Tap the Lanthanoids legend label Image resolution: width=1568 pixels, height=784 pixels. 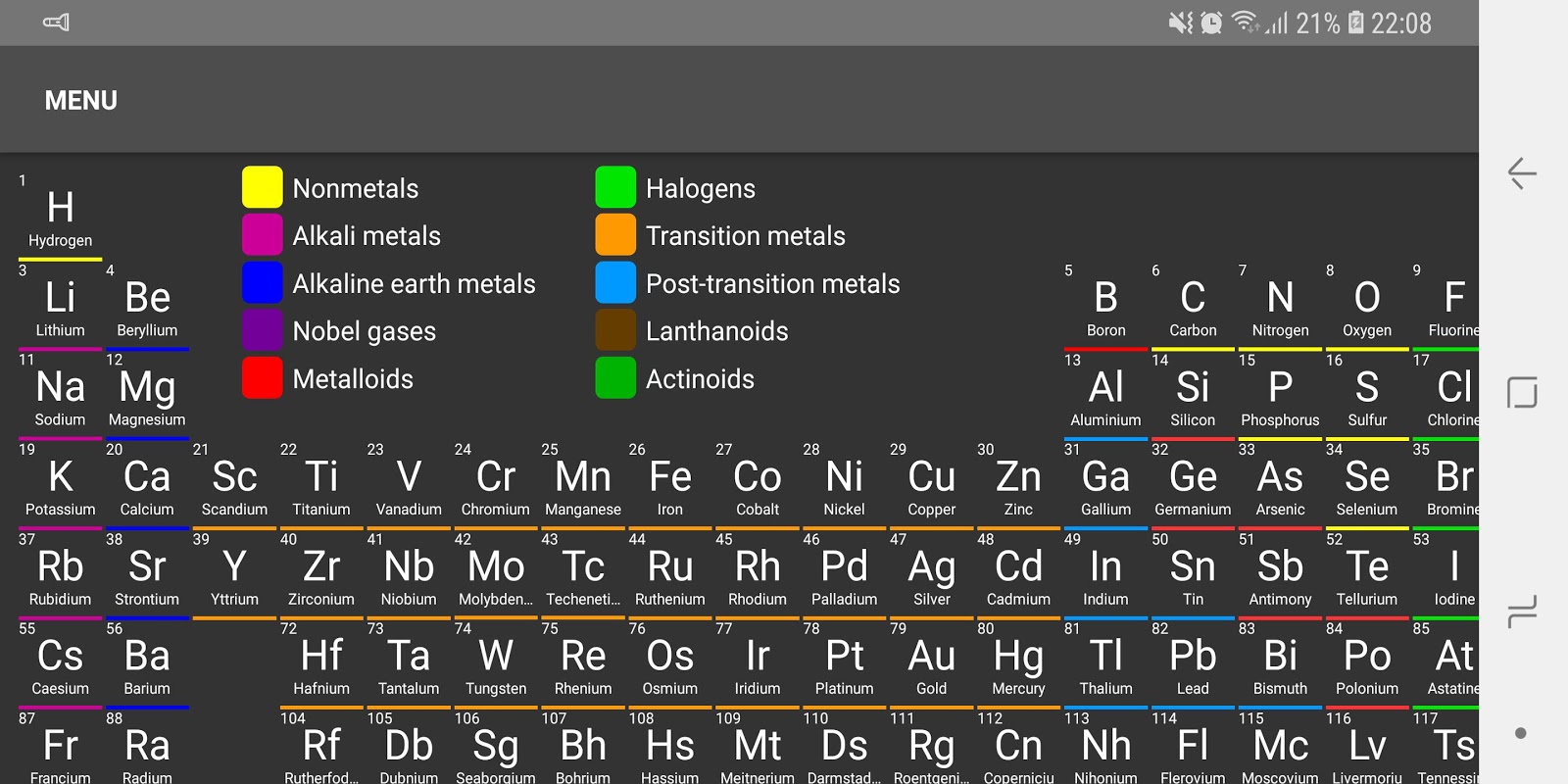[716, 331]
